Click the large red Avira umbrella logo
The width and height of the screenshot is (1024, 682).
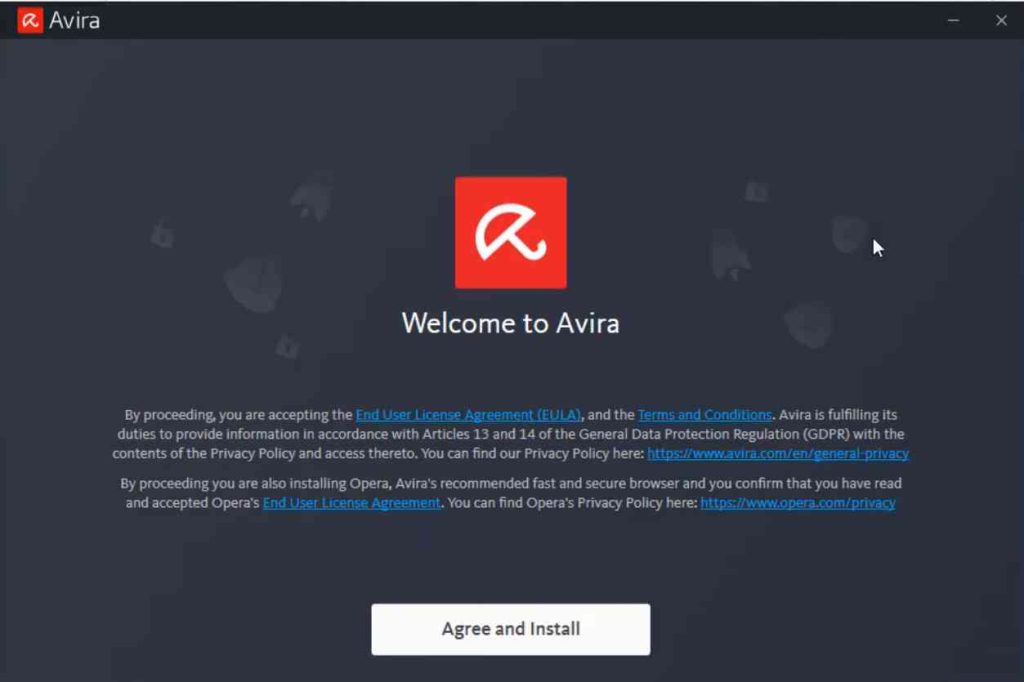511,233
